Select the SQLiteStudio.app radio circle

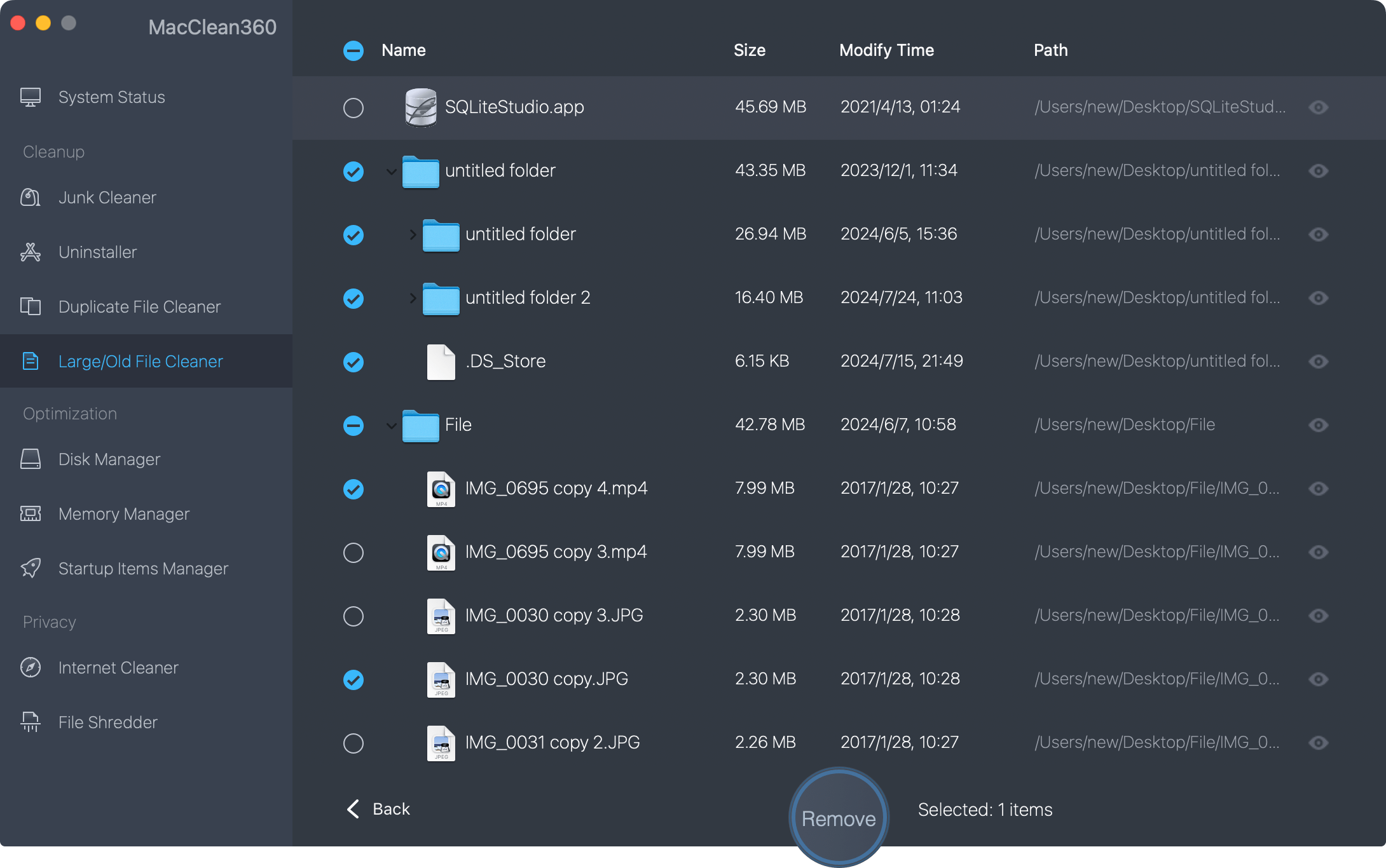(353, 107)
